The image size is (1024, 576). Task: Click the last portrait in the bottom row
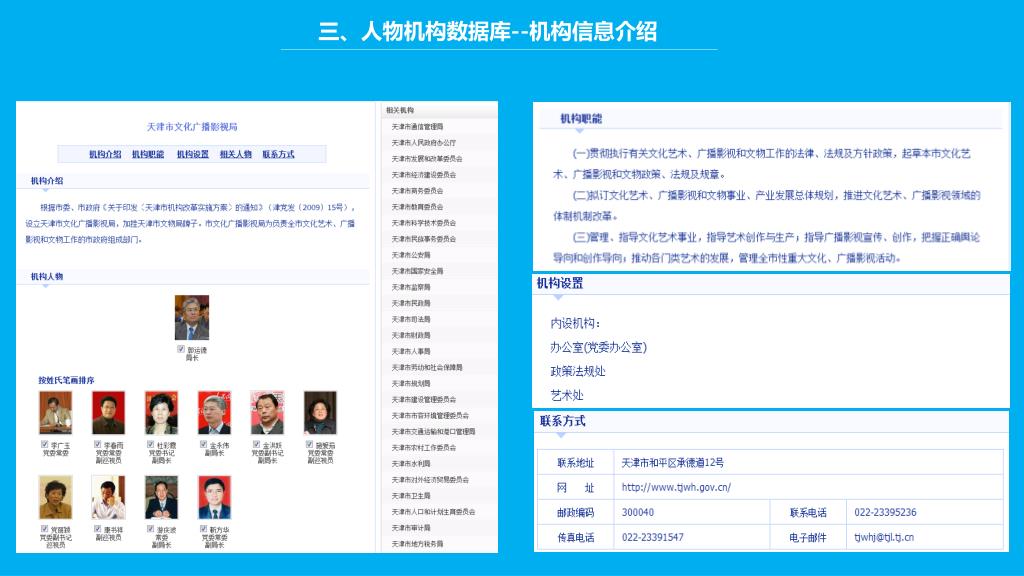213,497
